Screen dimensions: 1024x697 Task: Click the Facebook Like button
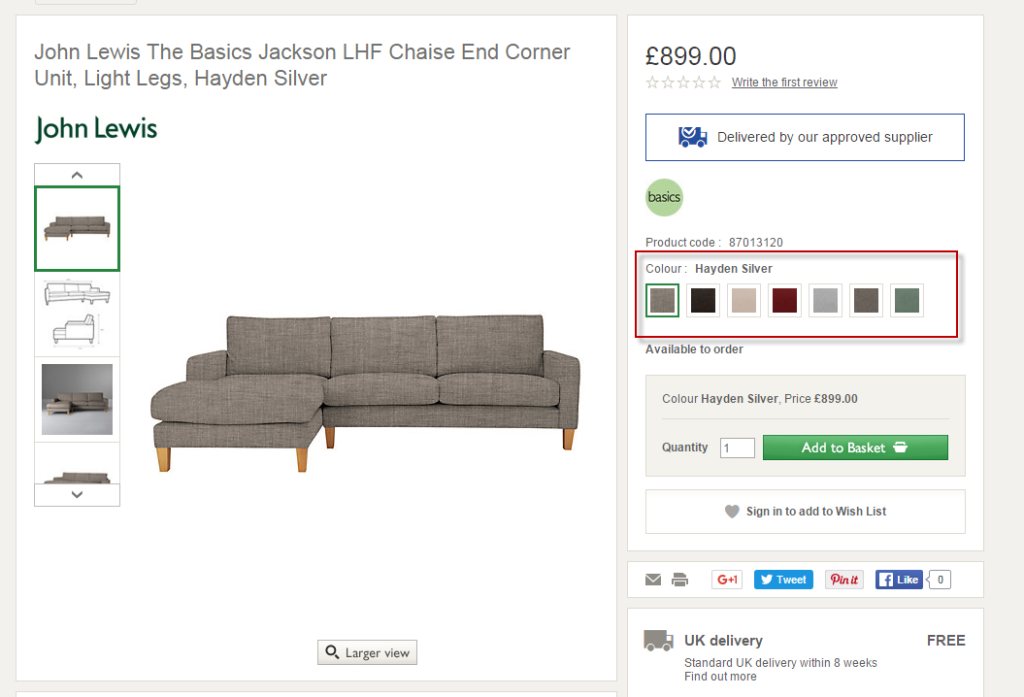899,579
